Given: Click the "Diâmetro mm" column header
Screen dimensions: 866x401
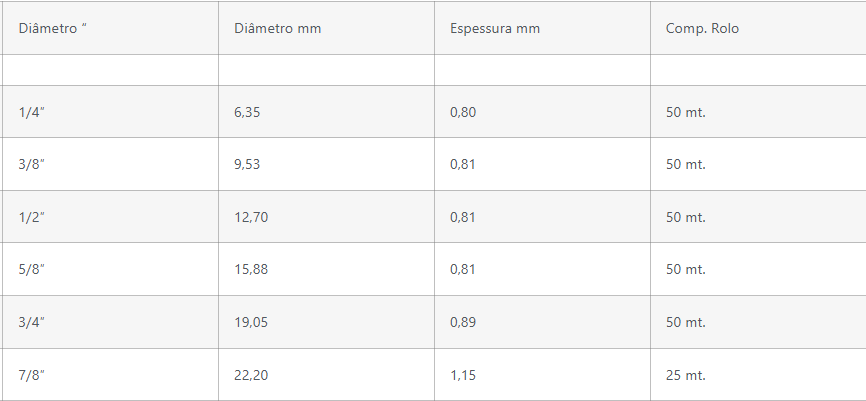Looking at the screenshot, I should point(277,29).
